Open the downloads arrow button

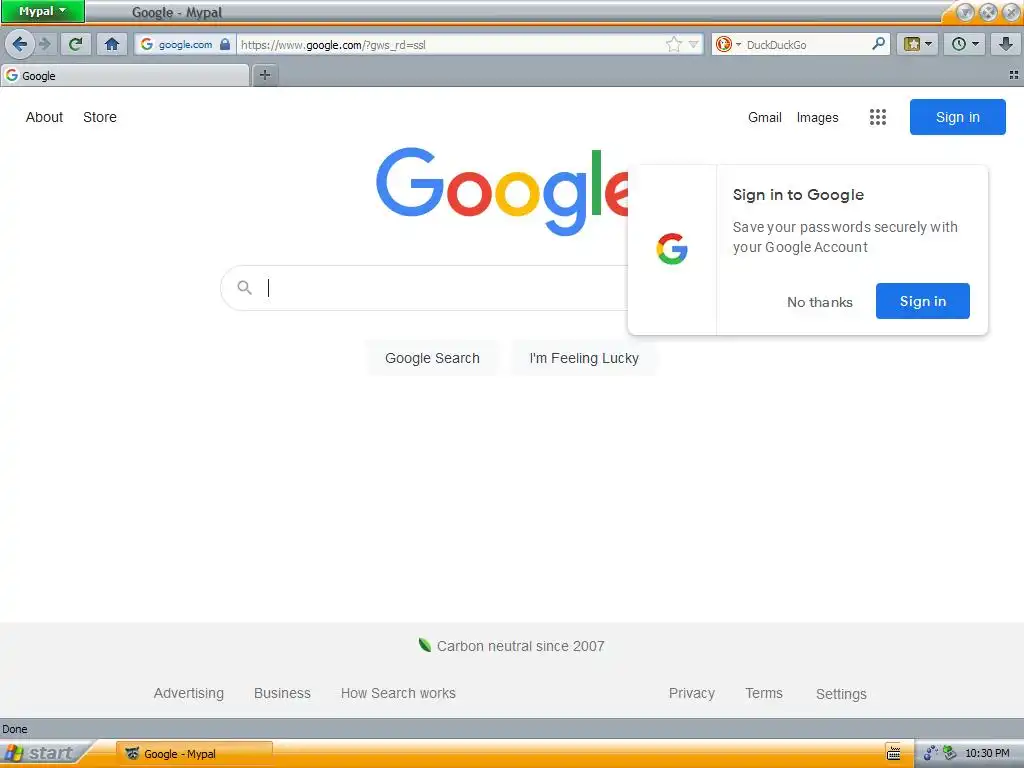pyautogui.click(x=1006, y=44)
